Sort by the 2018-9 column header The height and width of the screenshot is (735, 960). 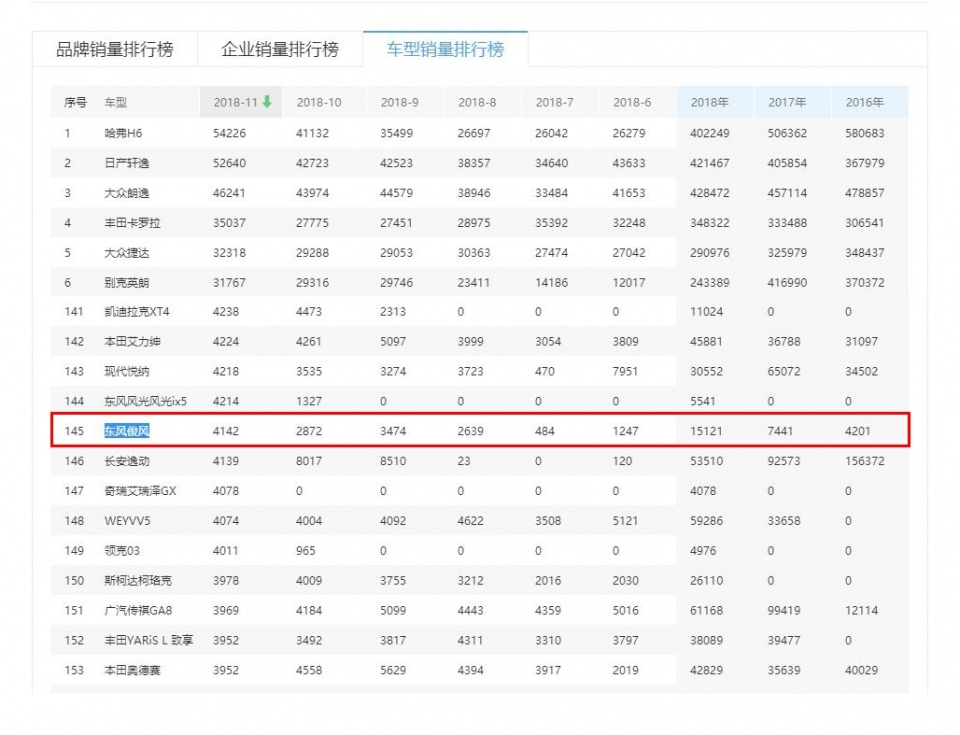(400, 102)
